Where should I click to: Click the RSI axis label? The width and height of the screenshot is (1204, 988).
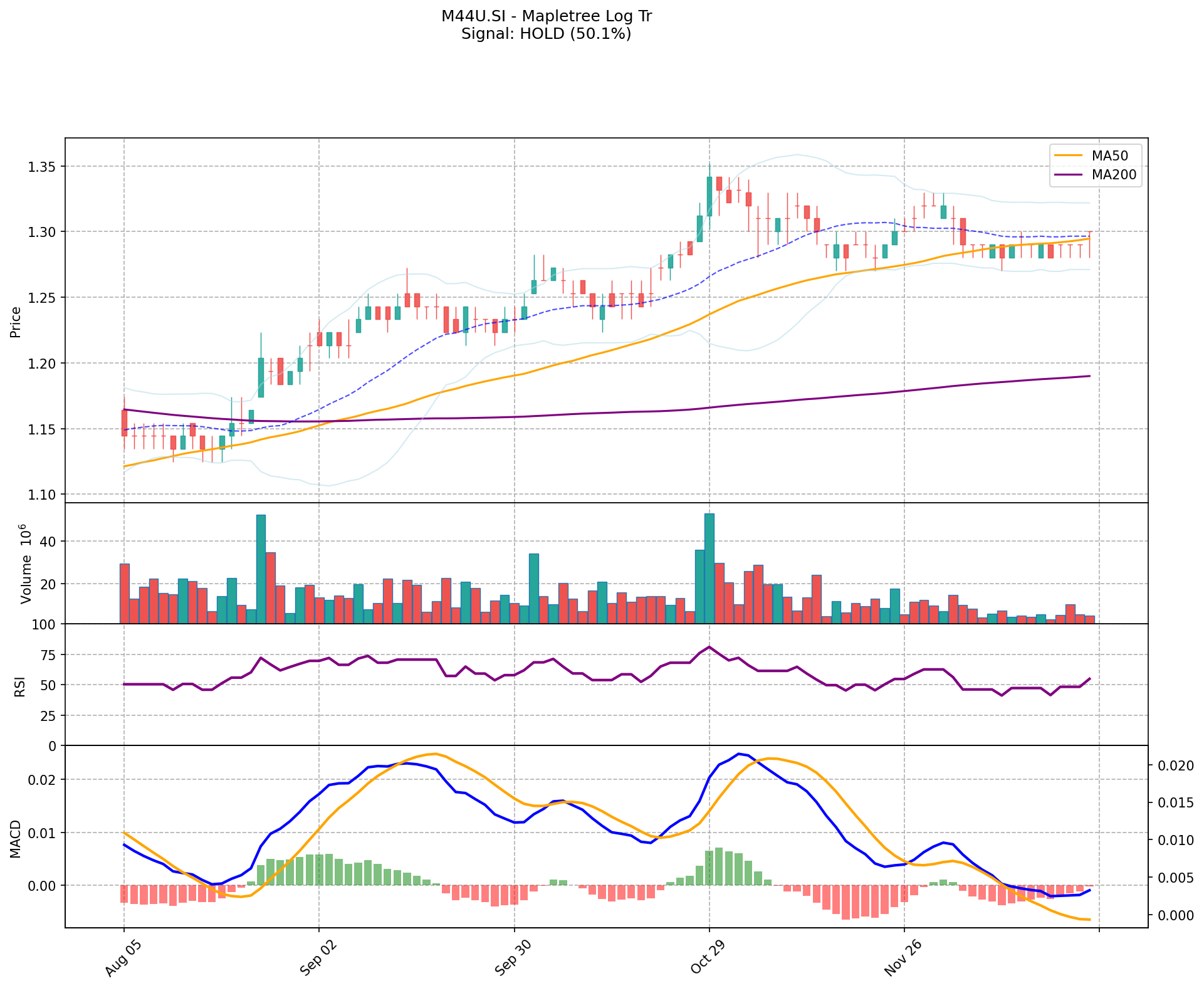[x=21, y=686]
